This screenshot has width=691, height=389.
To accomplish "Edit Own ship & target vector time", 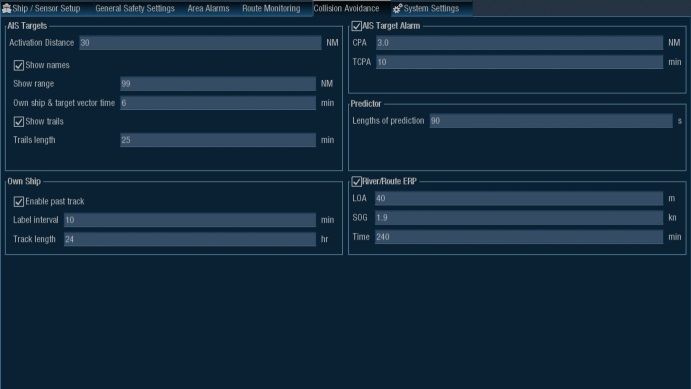I will point(218,103).
